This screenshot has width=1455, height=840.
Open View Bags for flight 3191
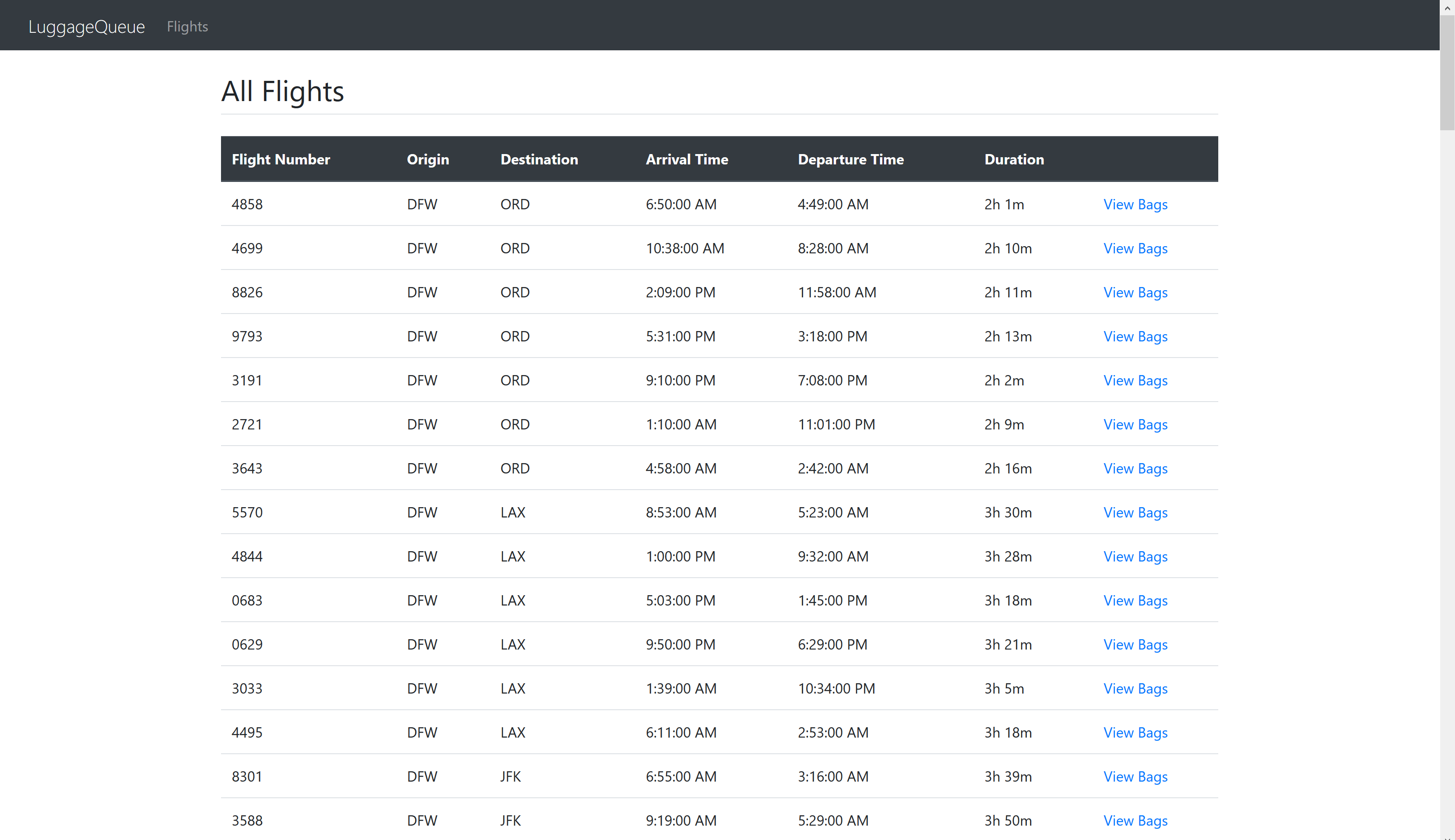click(x=1135, y=380)
